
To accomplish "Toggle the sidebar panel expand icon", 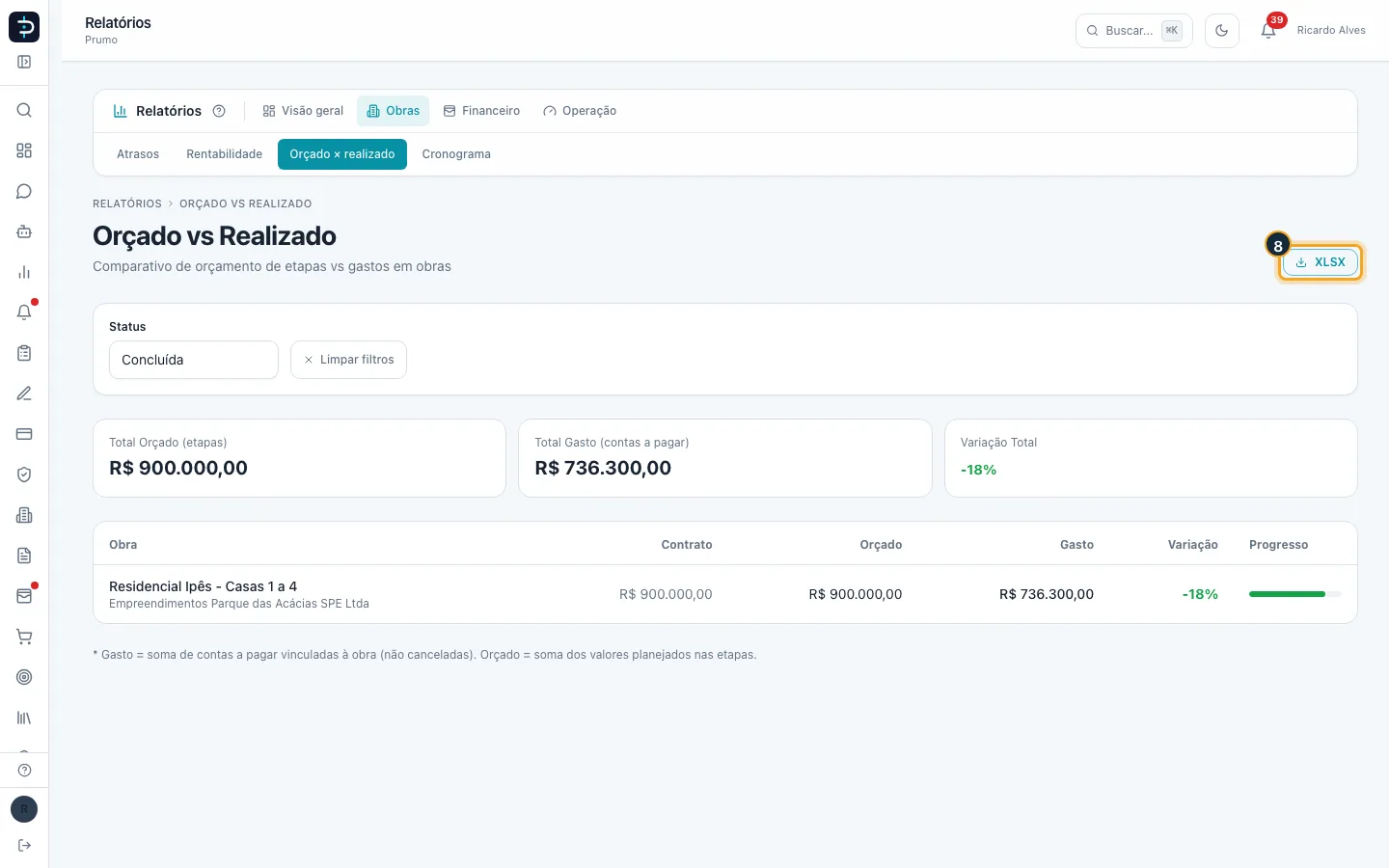I will point(24,62).
